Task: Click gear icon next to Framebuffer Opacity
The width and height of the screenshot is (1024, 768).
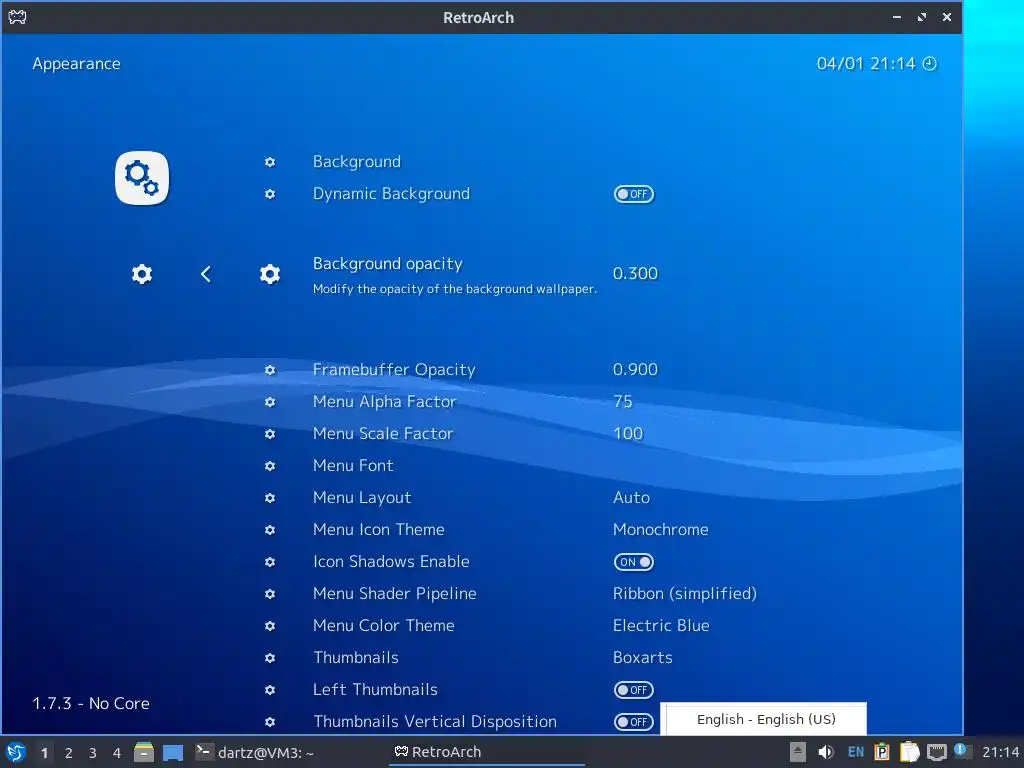Action: (270, 370)
